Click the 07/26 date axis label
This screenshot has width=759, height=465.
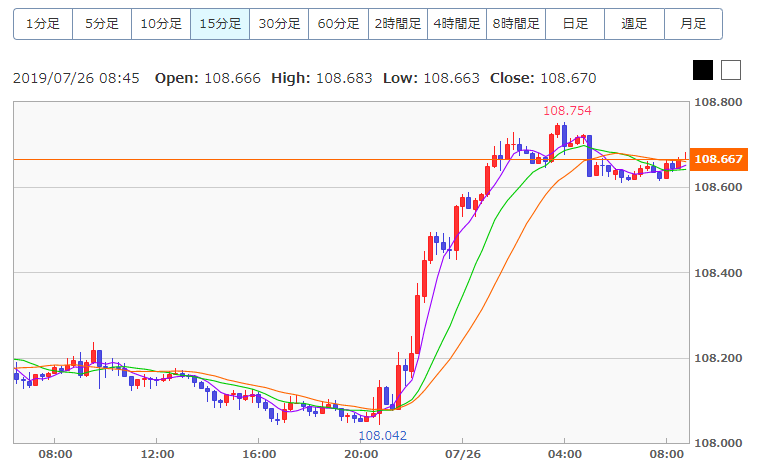(463, 454)
